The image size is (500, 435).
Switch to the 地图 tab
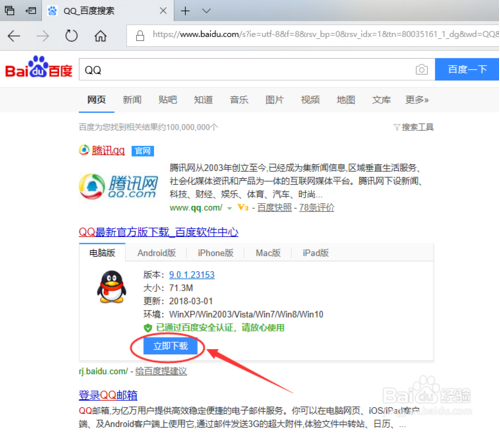click(x=346, y=100)
